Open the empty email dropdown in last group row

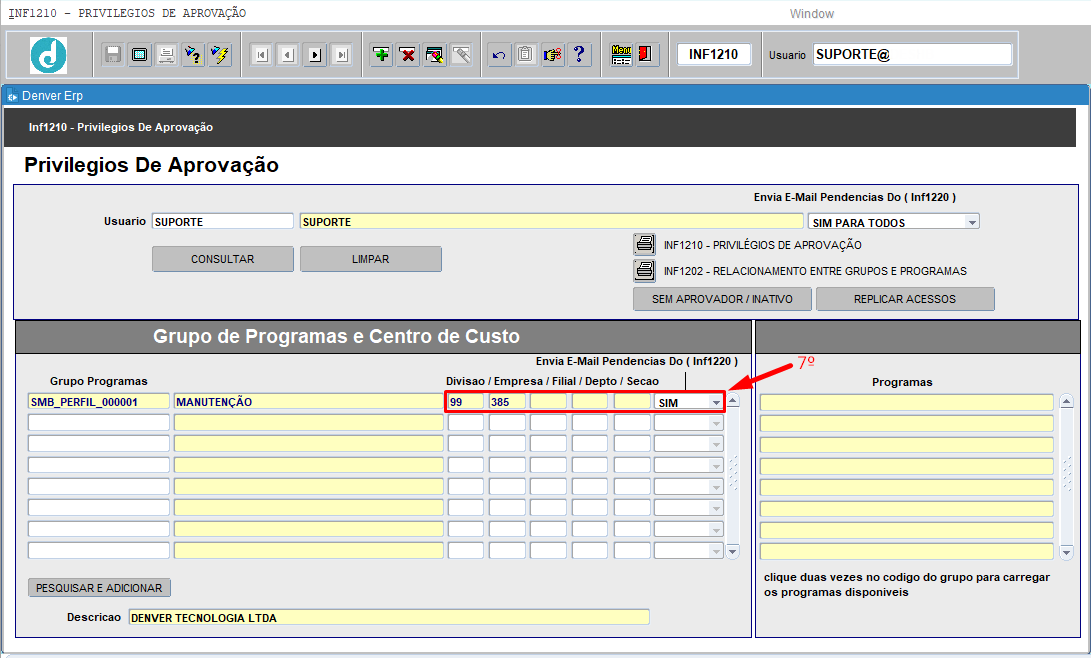716,551
